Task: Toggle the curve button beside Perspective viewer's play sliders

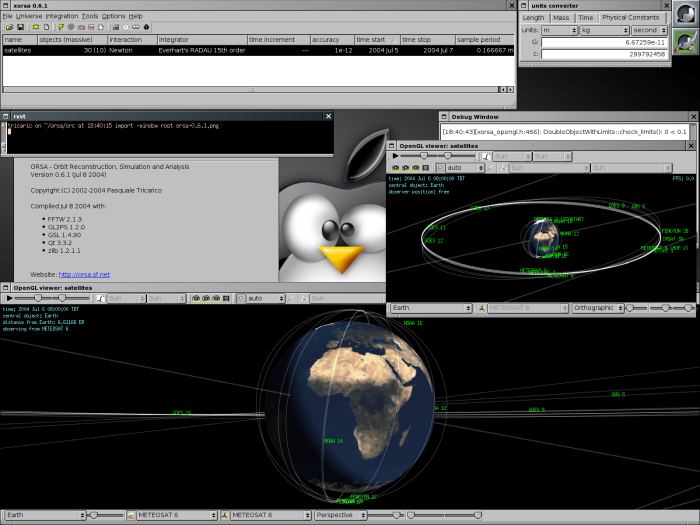Action: tap(100, 298)
